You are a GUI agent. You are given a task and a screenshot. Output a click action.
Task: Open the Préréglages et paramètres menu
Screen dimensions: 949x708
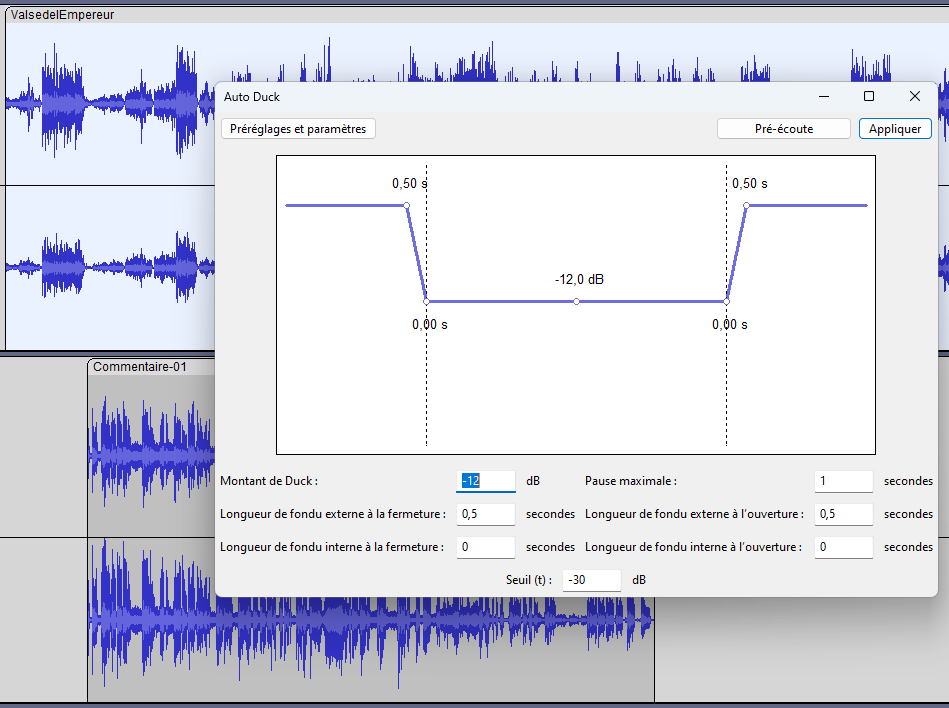coord(298,129)
